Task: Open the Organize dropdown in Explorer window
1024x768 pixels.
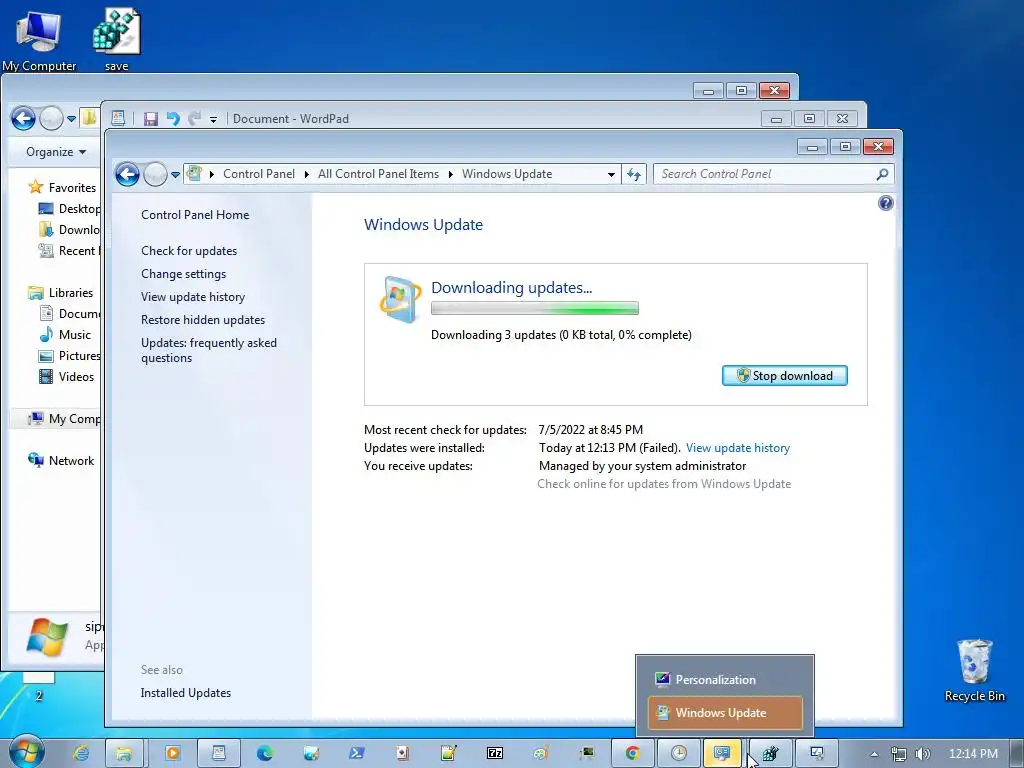Action: [x=56, y=152]
